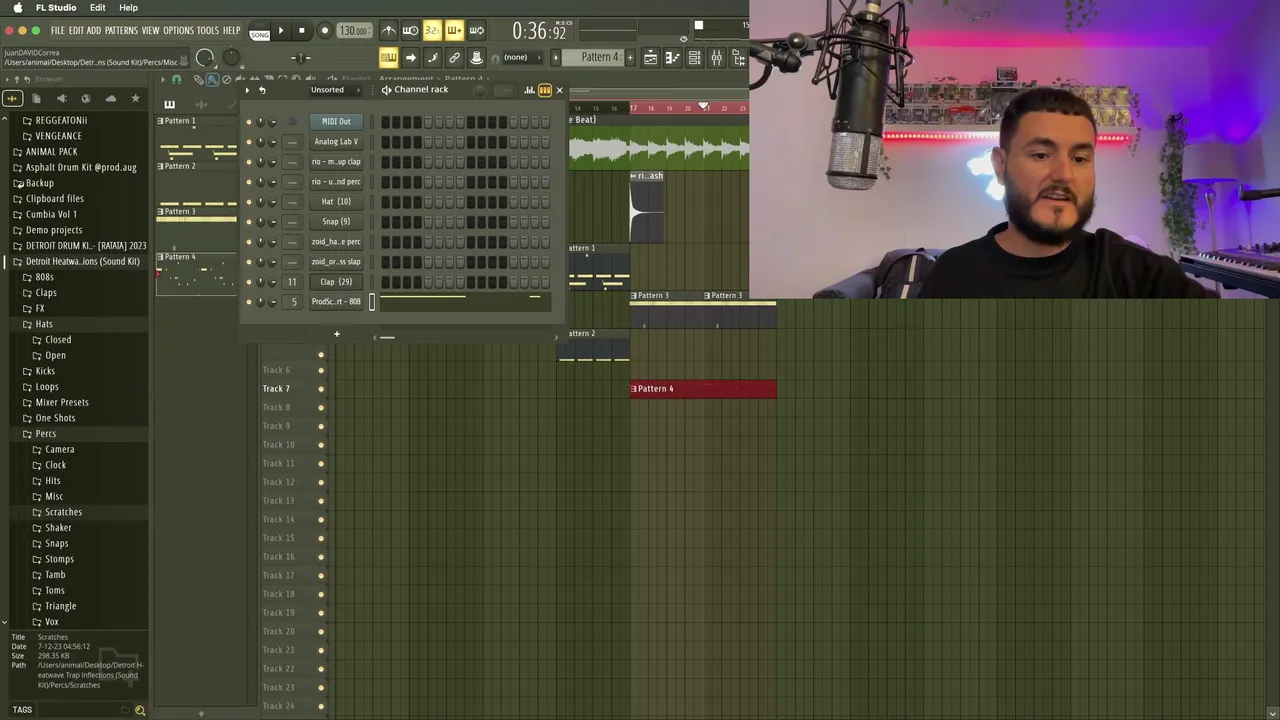This screenshot has width=1280, height=720.
Task: Toggle loop recording icon
Action: pos(476,31)
